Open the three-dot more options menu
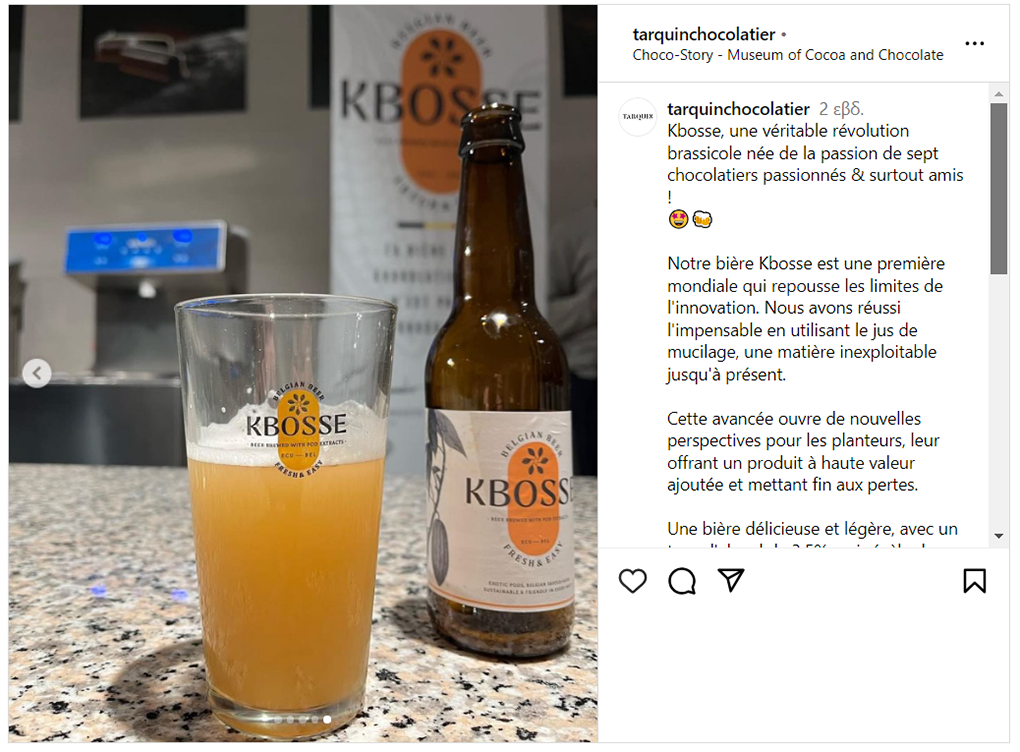 coord(974,44)
